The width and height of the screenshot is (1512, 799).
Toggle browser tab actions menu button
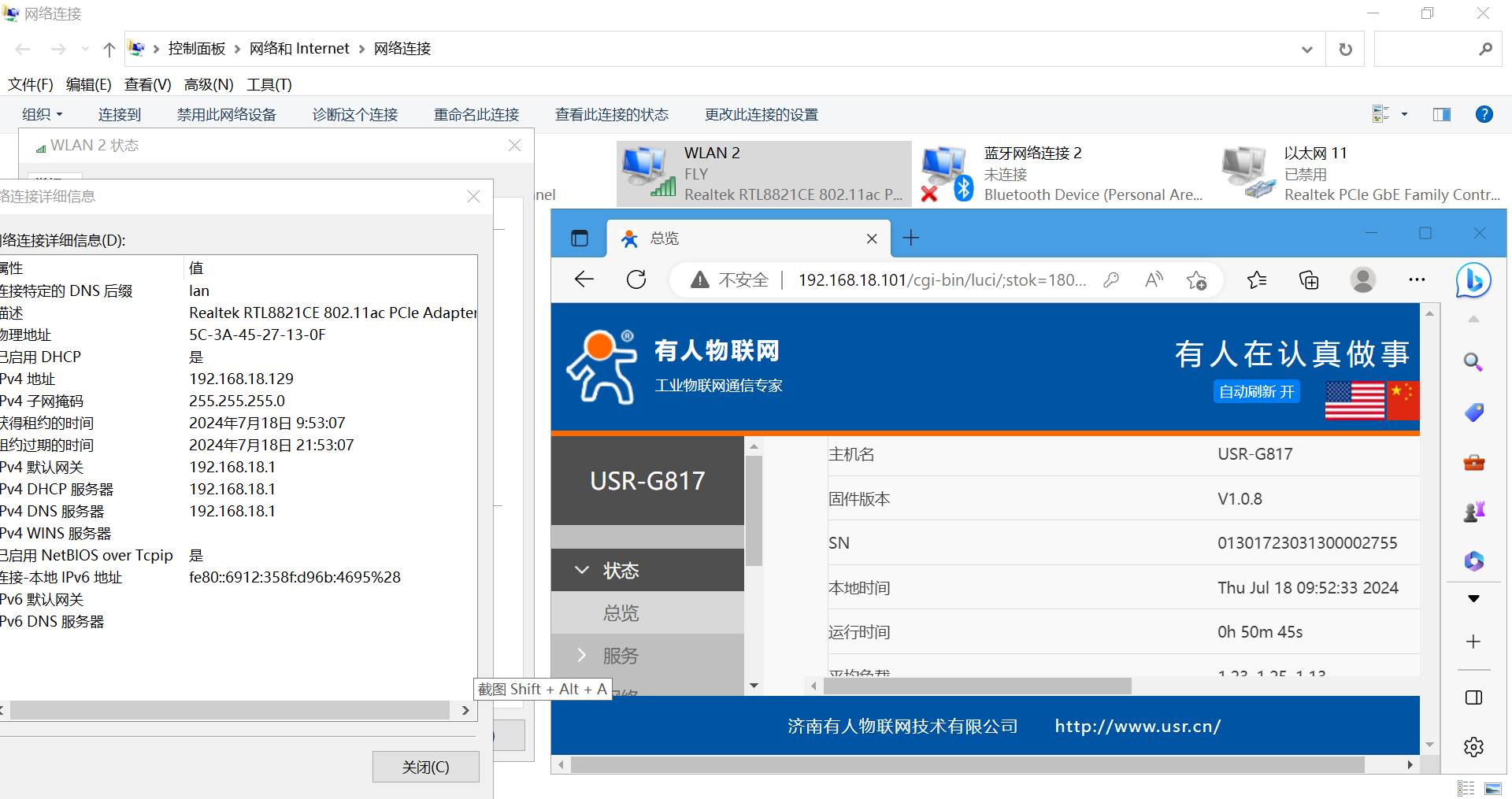pyautogui.click(x=580, y=239)
